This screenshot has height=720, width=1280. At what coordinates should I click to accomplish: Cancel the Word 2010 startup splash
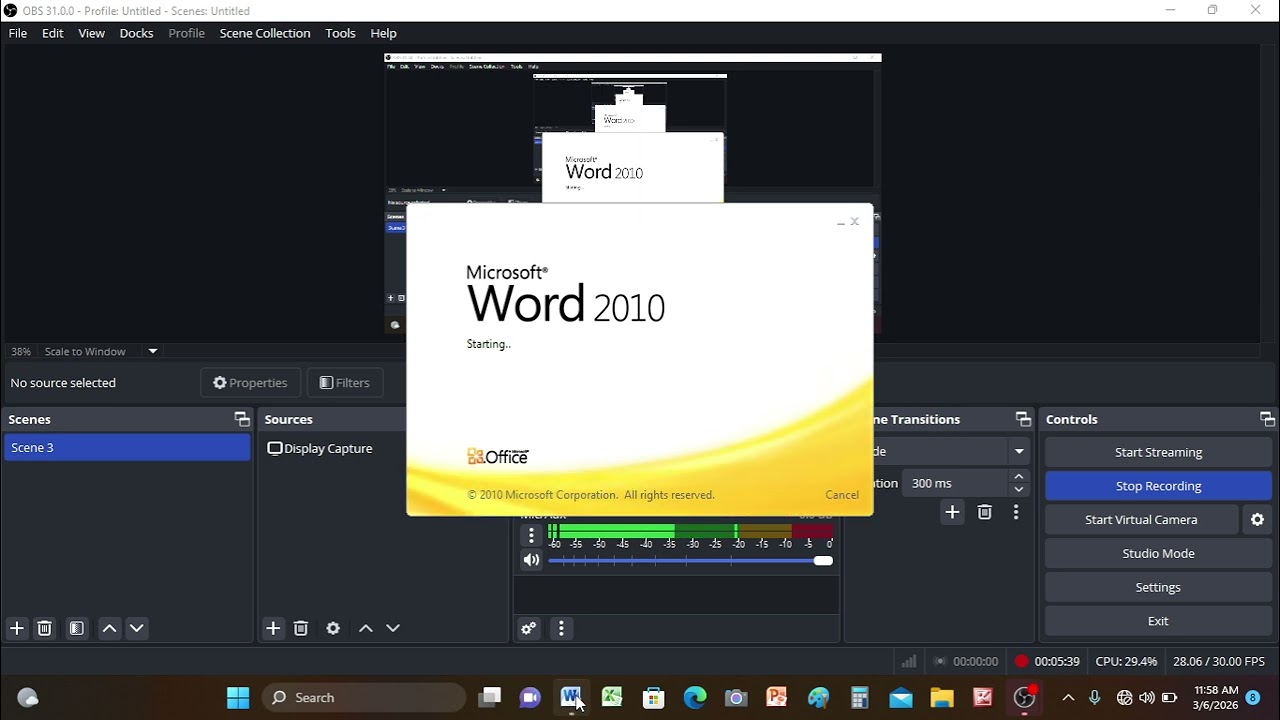coord(841,495)
